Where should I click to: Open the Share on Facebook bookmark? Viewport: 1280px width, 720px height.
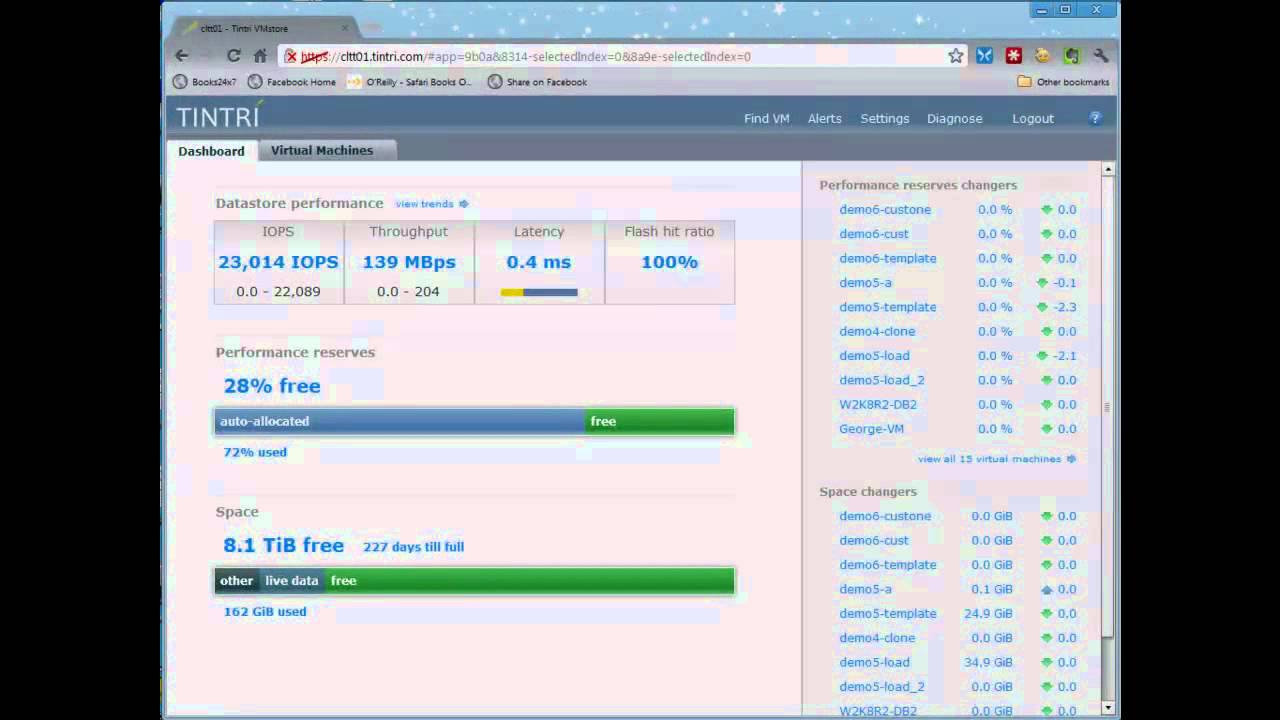click(537, 82)
